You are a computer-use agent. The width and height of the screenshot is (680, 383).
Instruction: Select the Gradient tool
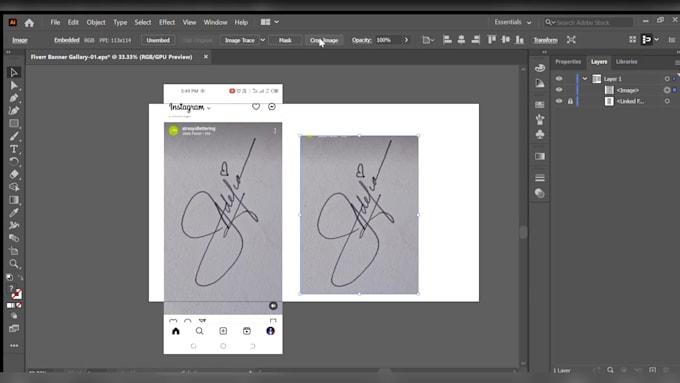coord(14,200)
